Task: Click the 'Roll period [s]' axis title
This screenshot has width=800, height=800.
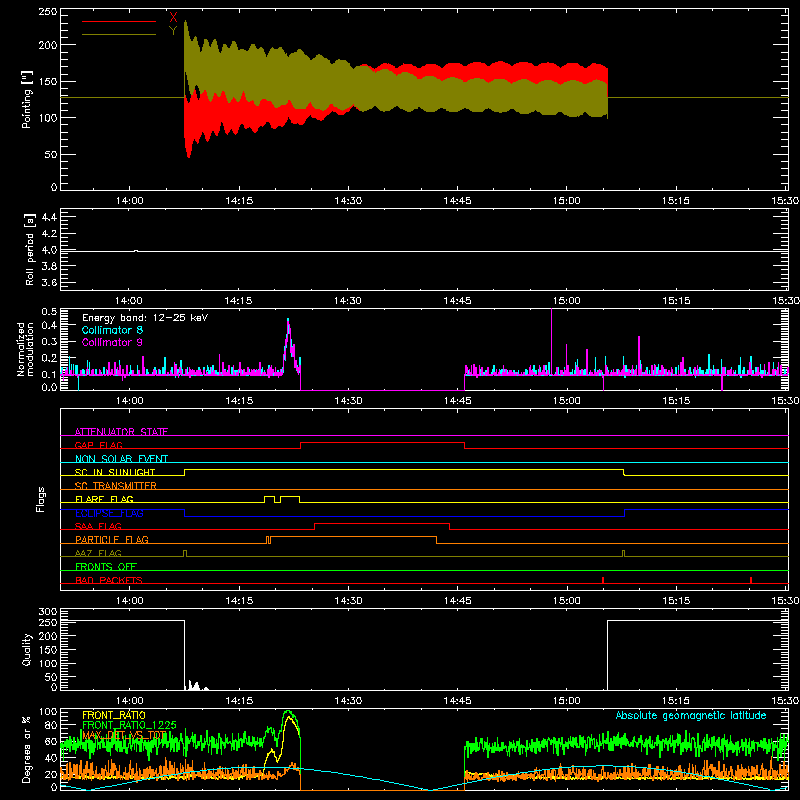Action: pos(29,250)
